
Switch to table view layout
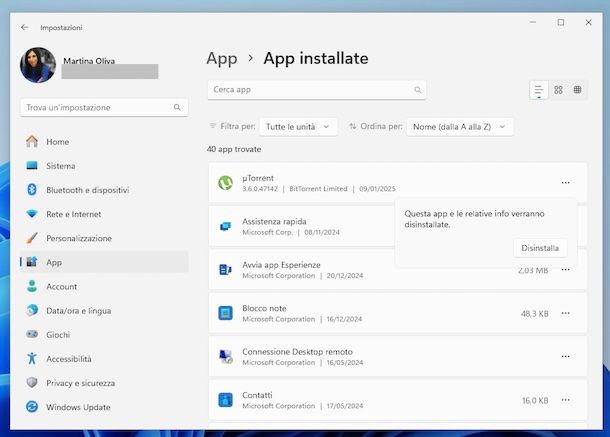[x=577, y=90]
